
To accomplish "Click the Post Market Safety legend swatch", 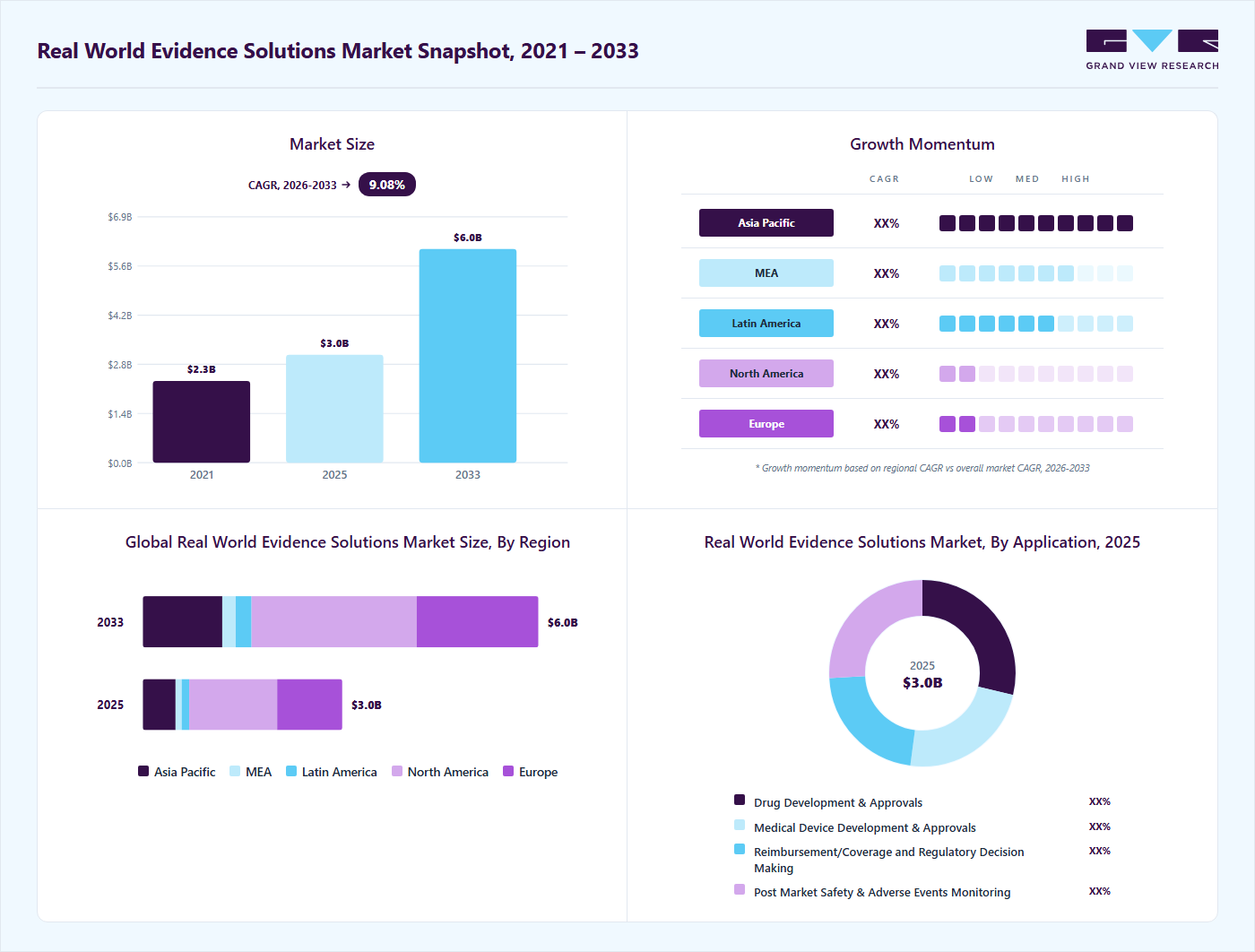I will pos(740,889).
